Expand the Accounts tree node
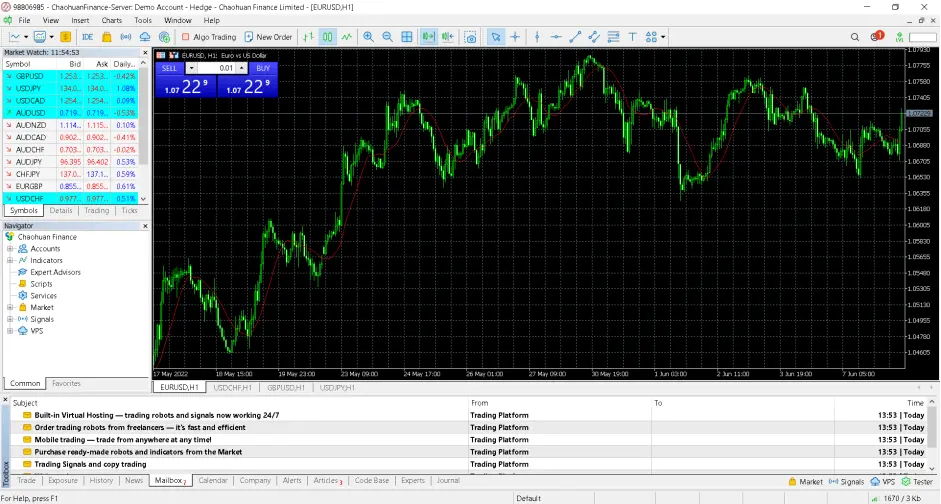Image resolution: width=941 pixels, height=504 pixels. [10, 249]
